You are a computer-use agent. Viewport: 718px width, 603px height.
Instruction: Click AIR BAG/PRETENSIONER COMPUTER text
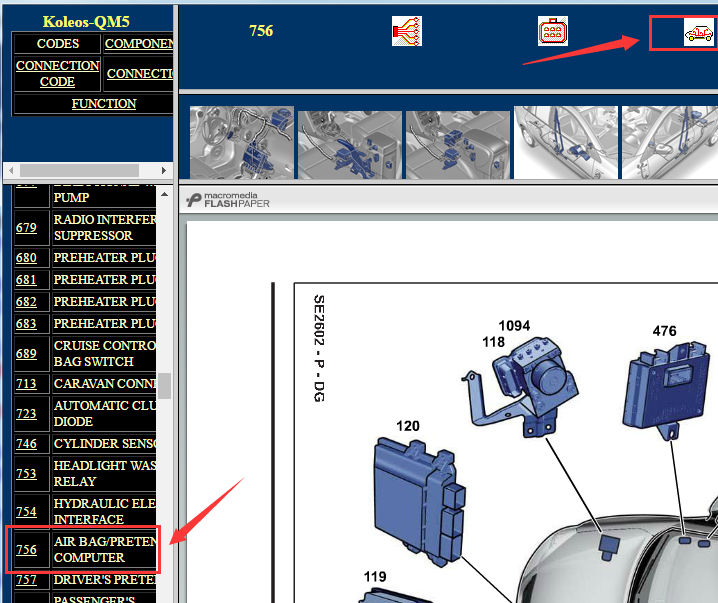[x=105, y=549]
